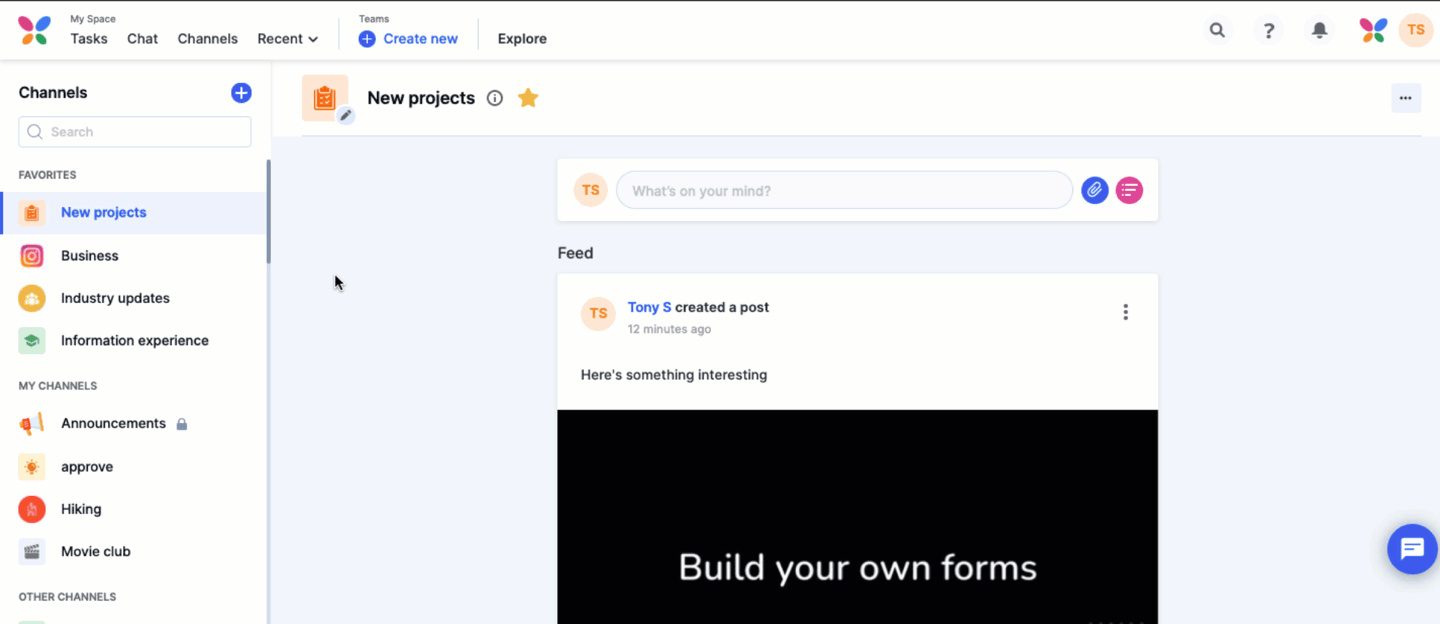The width and height of the screenshot is (1440, 624).
Task: Click the butterfly logo at top left
Action: (x=34, y=30)
